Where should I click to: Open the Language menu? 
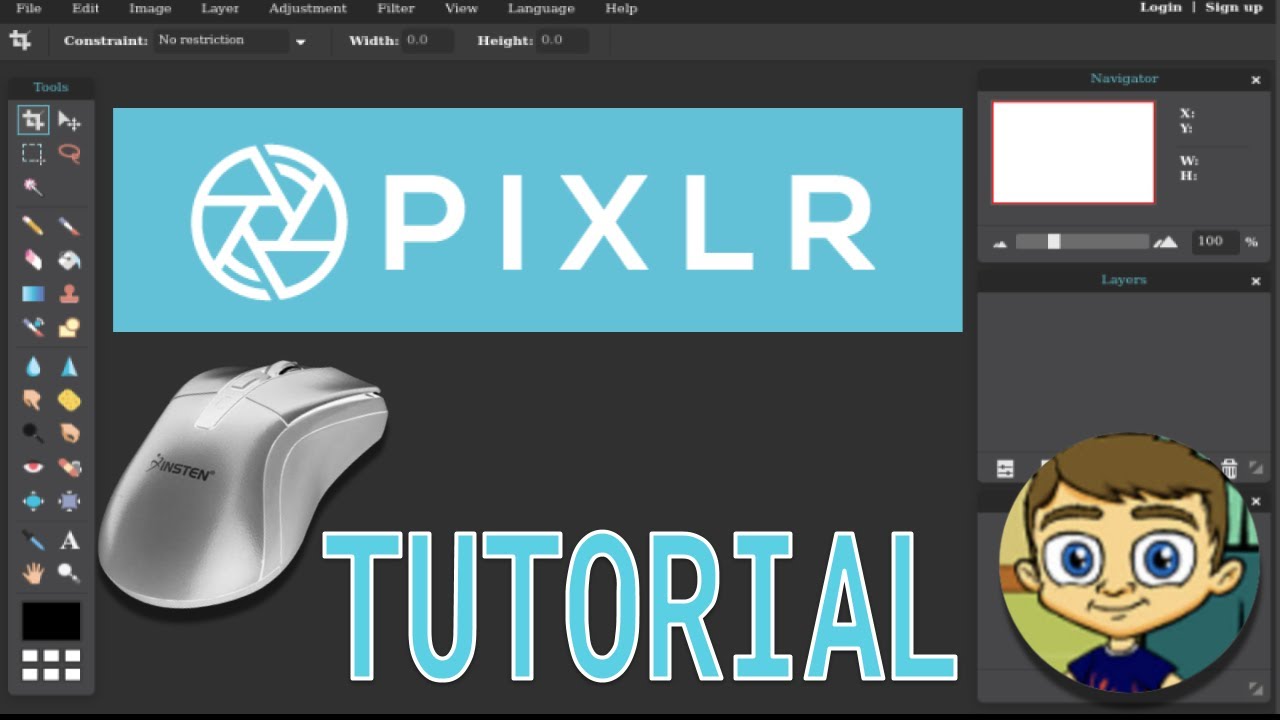[x=541, y=8]
